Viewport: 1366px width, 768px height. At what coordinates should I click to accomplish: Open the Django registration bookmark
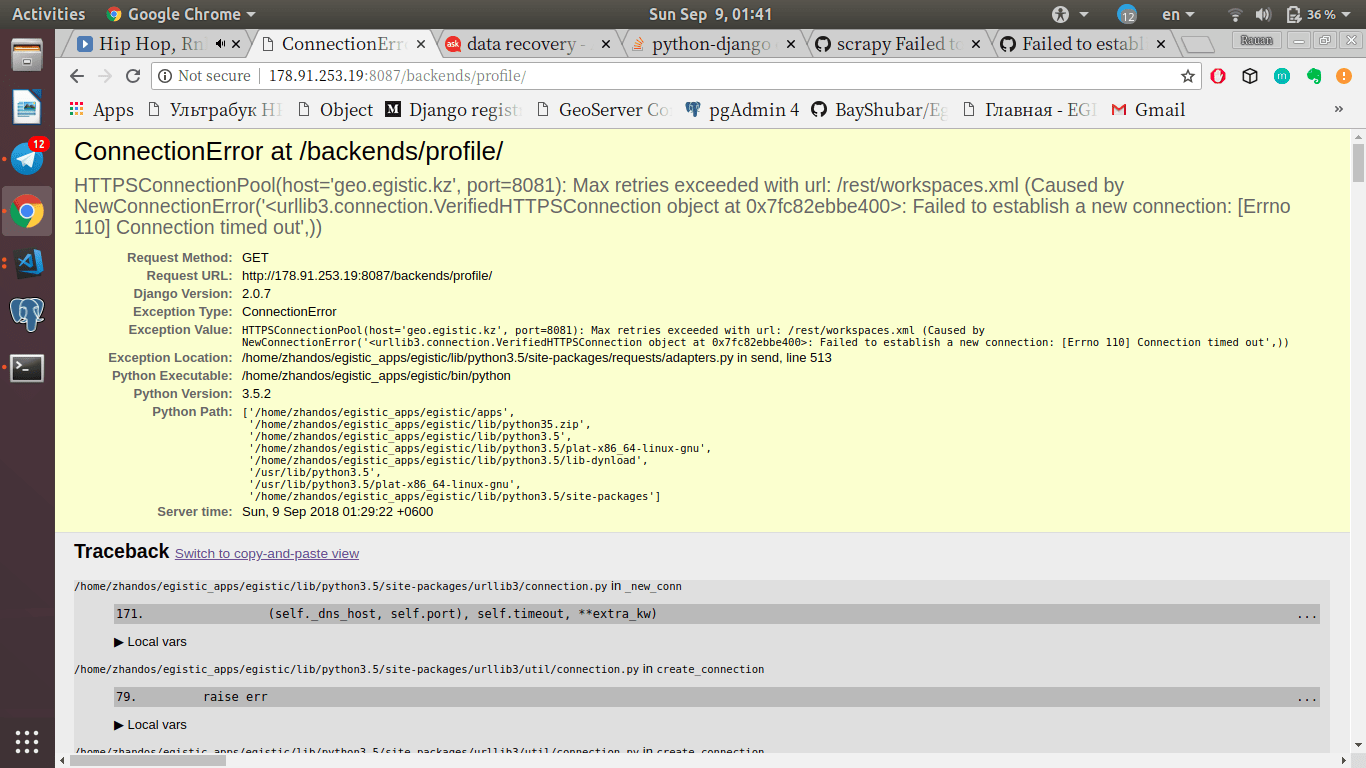[x=455, y=110]
